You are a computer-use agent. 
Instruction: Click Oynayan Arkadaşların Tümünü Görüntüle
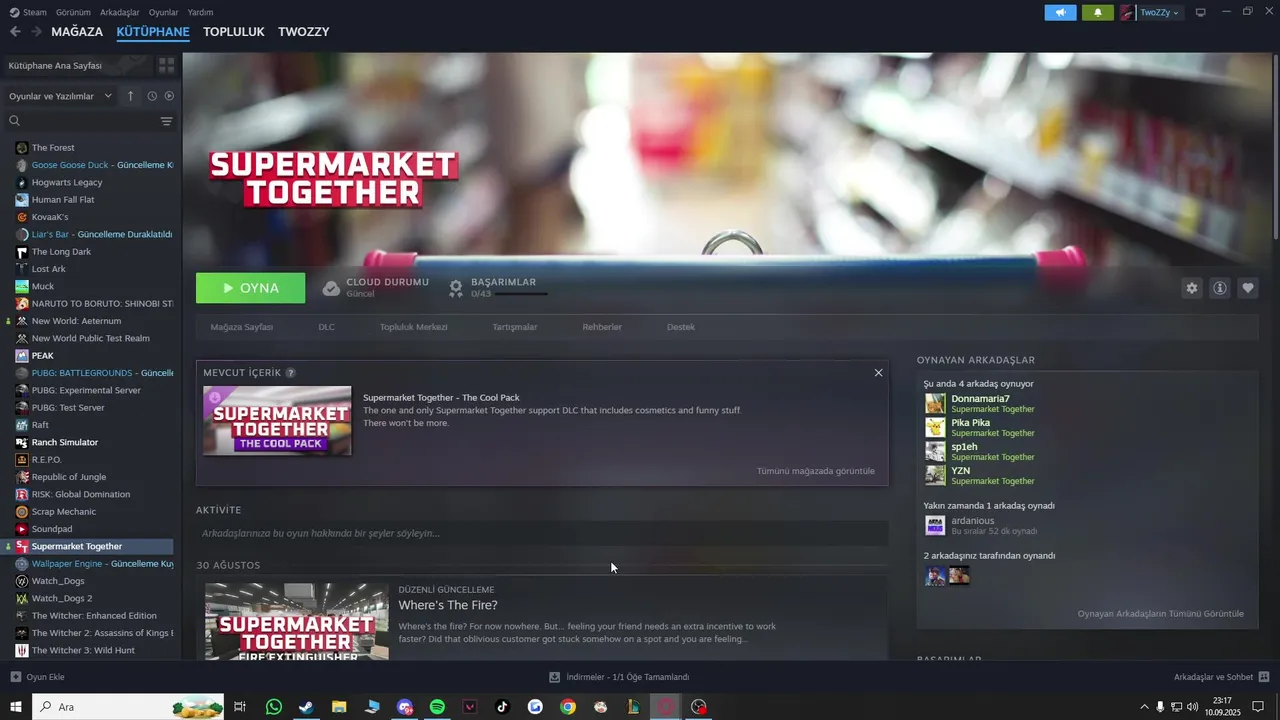pos(1161,614)
